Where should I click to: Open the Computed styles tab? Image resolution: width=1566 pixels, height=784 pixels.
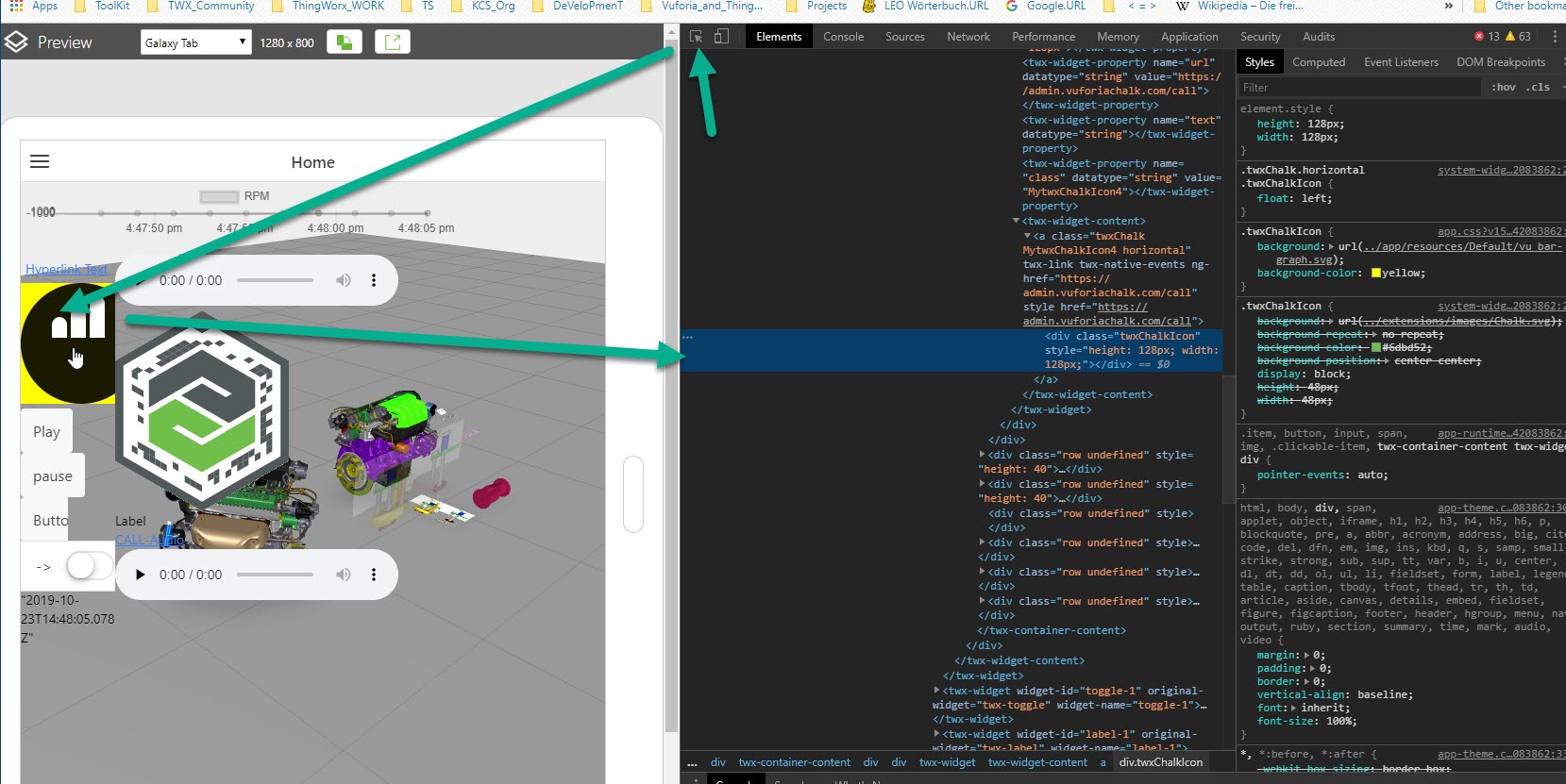[x=1318, y=62]
